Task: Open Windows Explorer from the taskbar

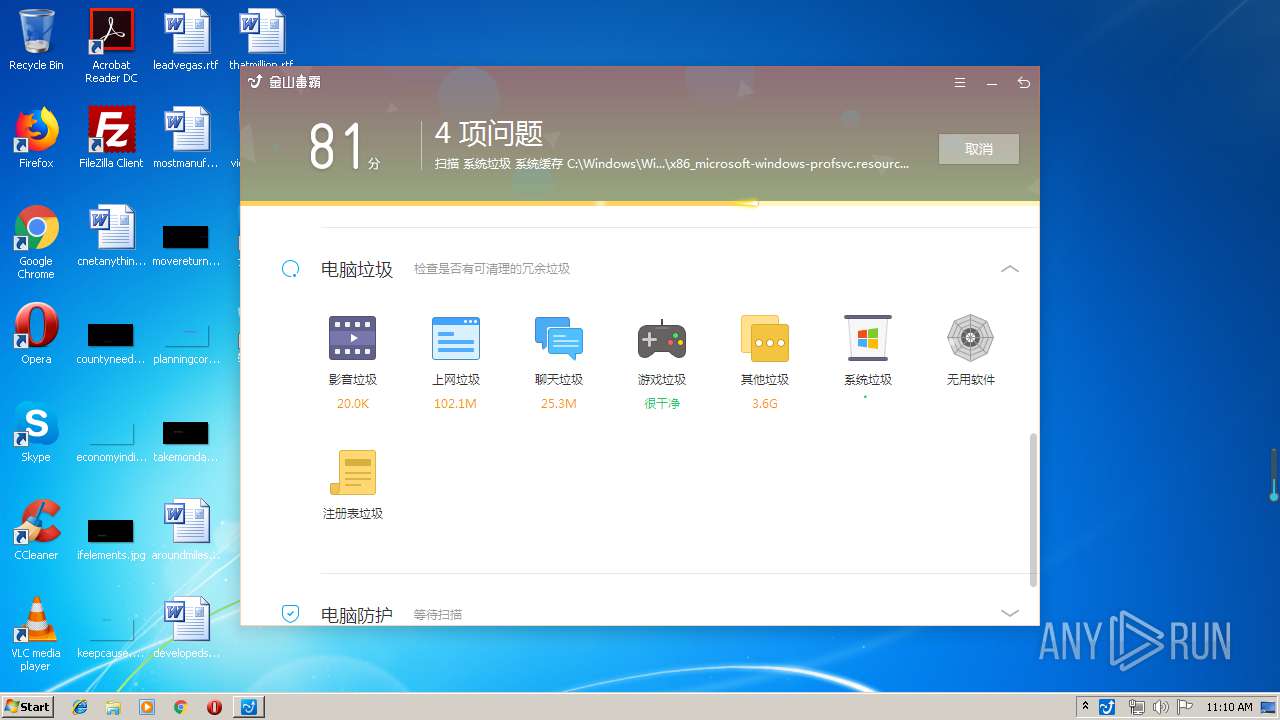Action: [x=113, y=707]
